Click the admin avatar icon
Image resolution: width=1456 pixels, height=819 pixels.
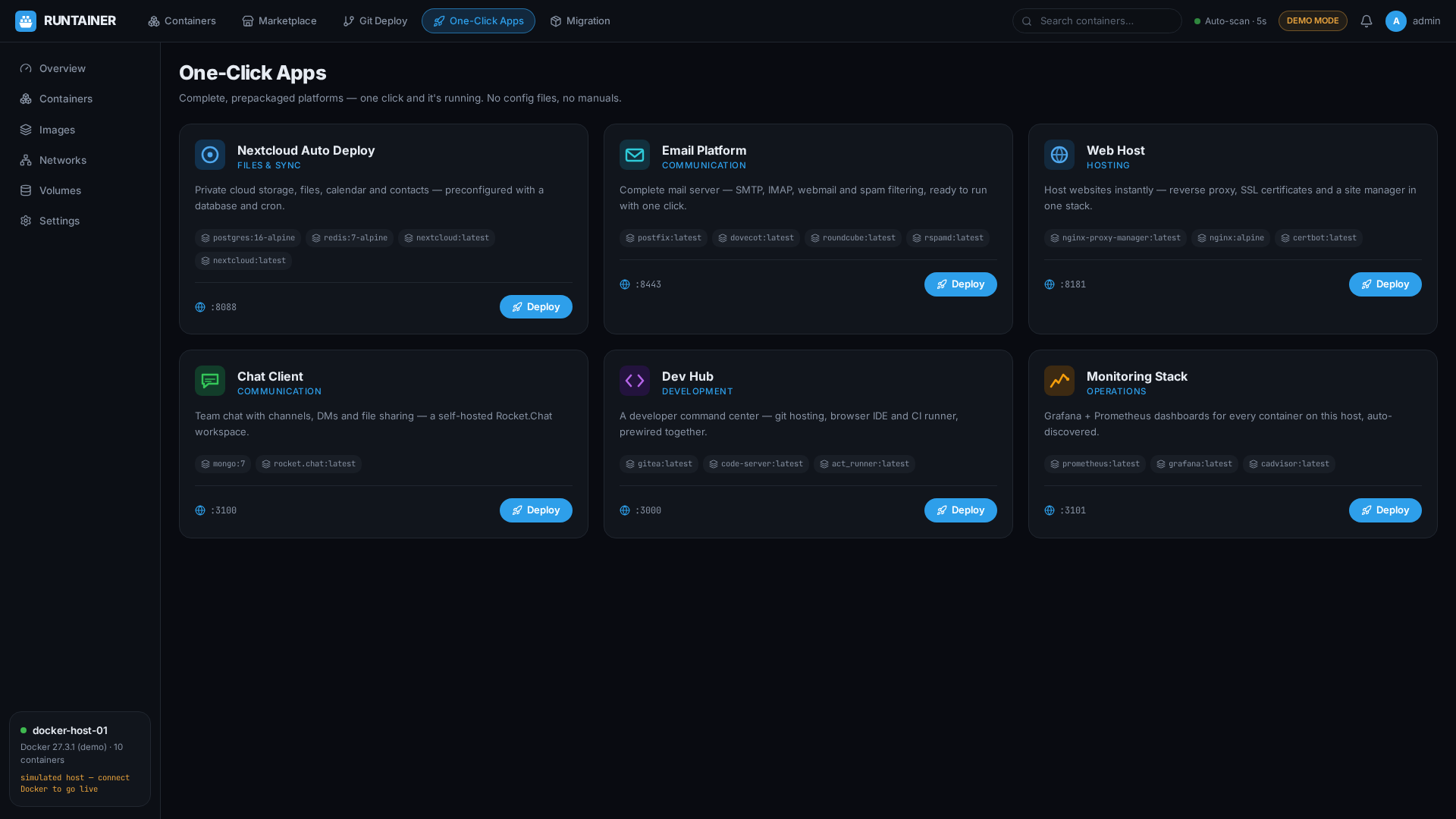1395,21
